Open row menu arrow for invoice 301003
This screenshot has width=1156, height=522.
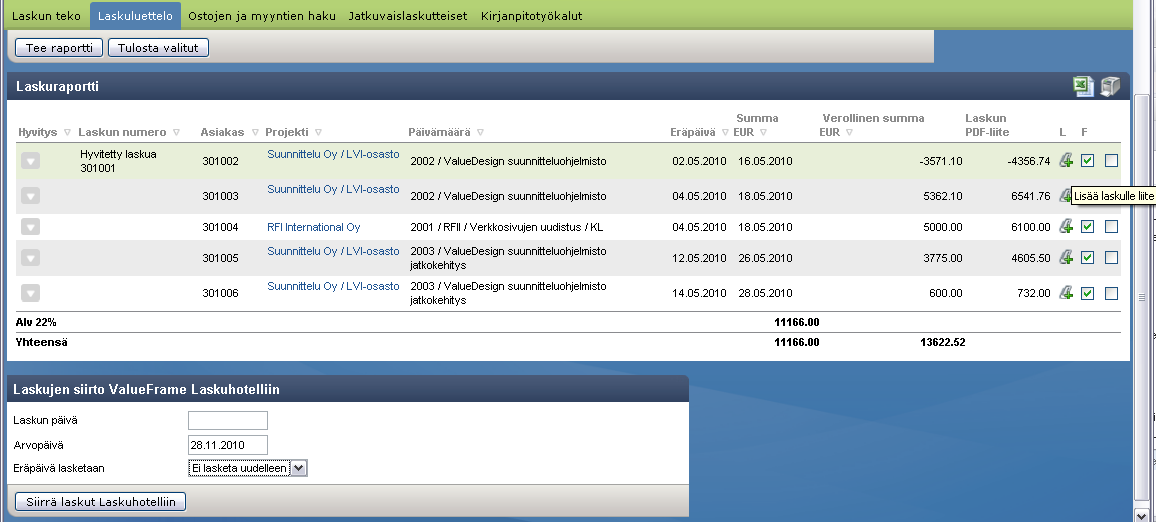30,195
